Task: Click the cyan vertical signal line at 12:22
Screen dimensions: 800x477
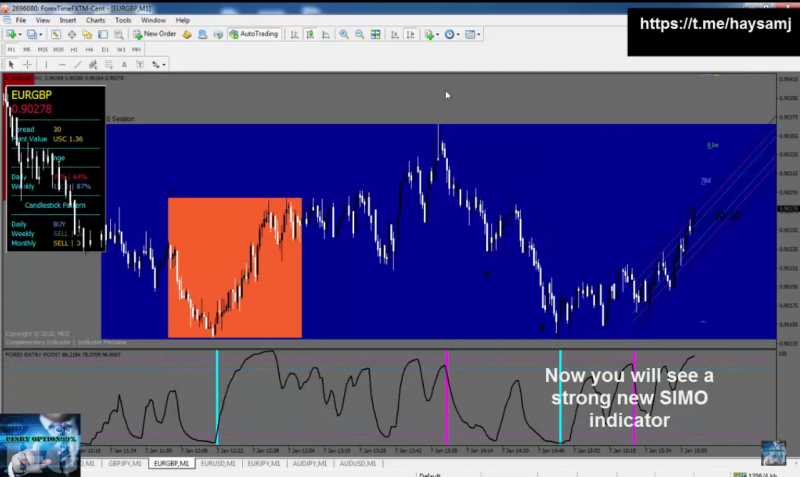Action: 217,397
